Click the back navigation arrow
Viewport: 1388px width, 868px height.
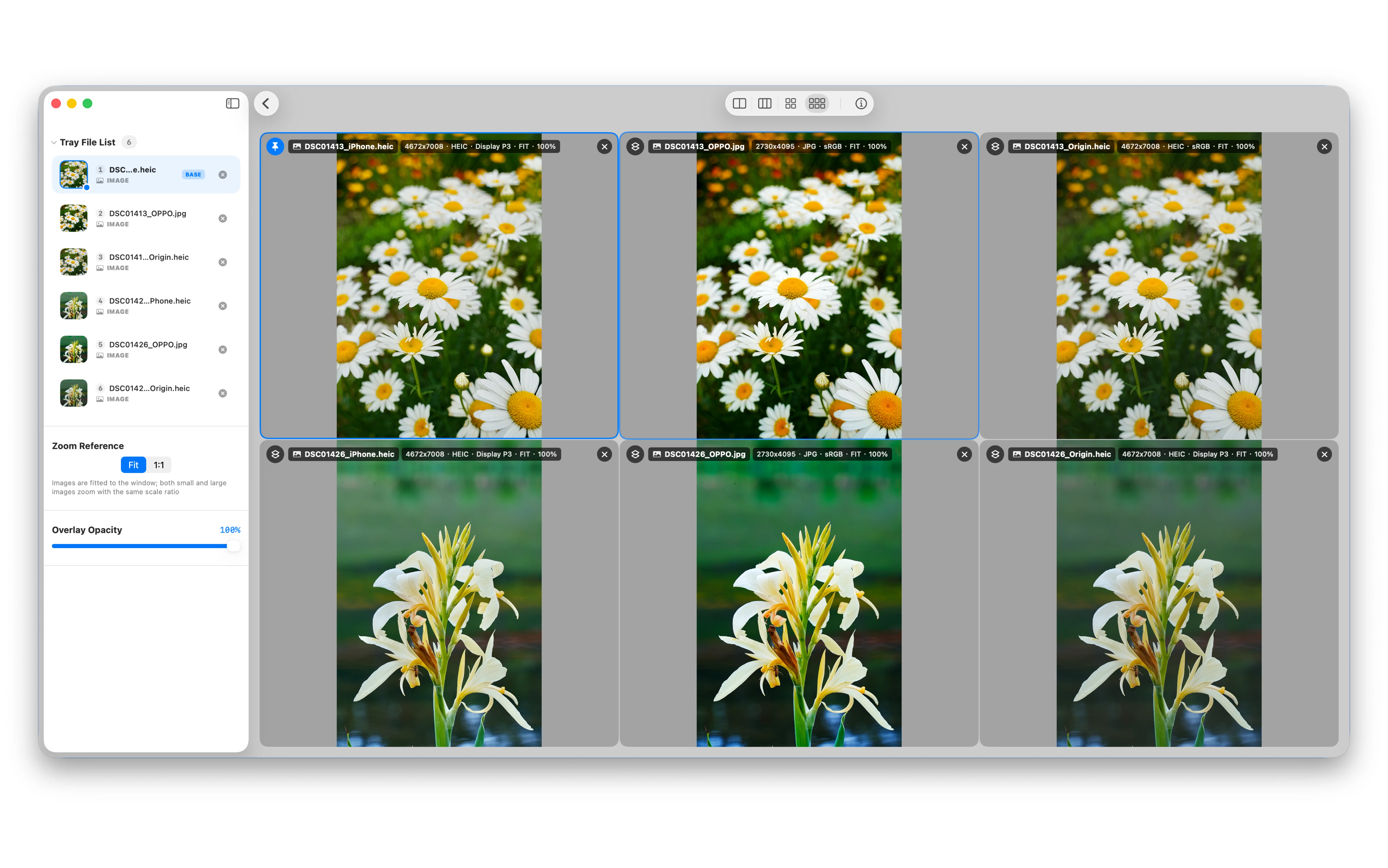pyautogui.click(x=266, y=103)
